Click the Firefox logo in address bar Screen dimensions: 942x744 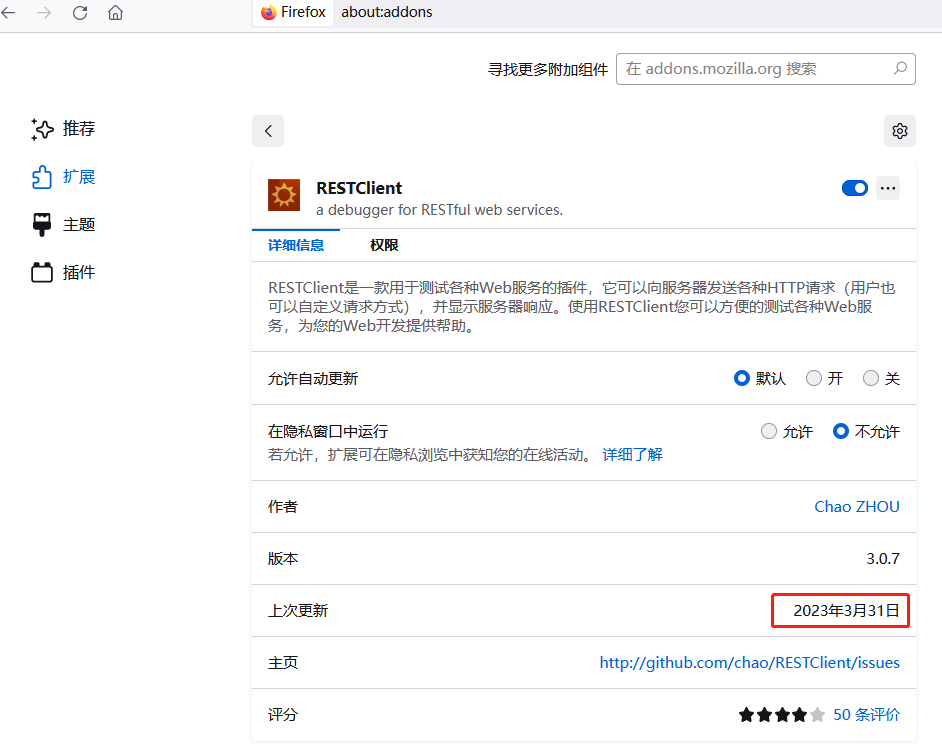click(x=268, y=12)
